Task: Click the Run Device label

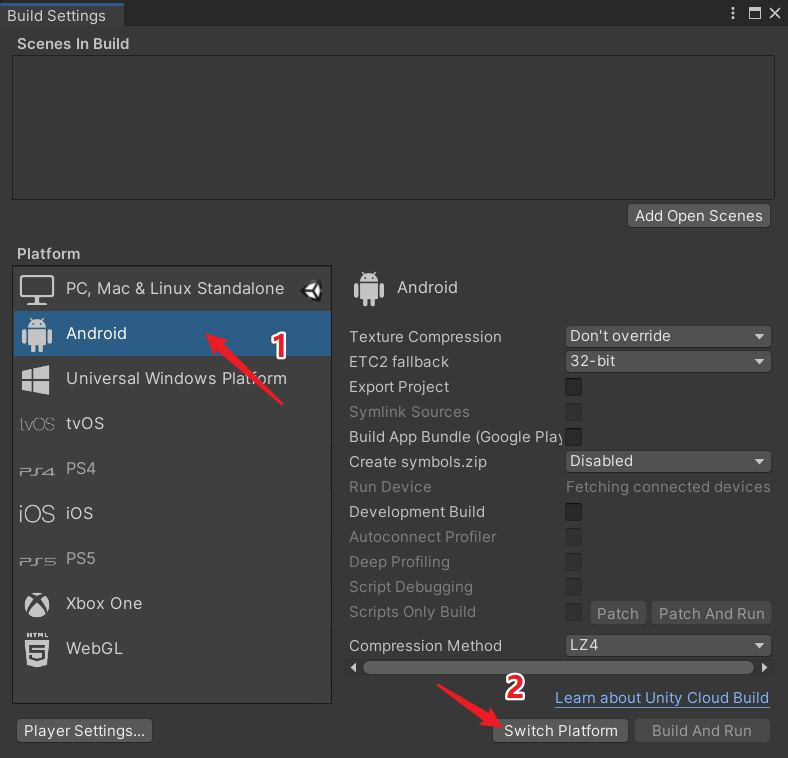Action: tap(390, 487)
